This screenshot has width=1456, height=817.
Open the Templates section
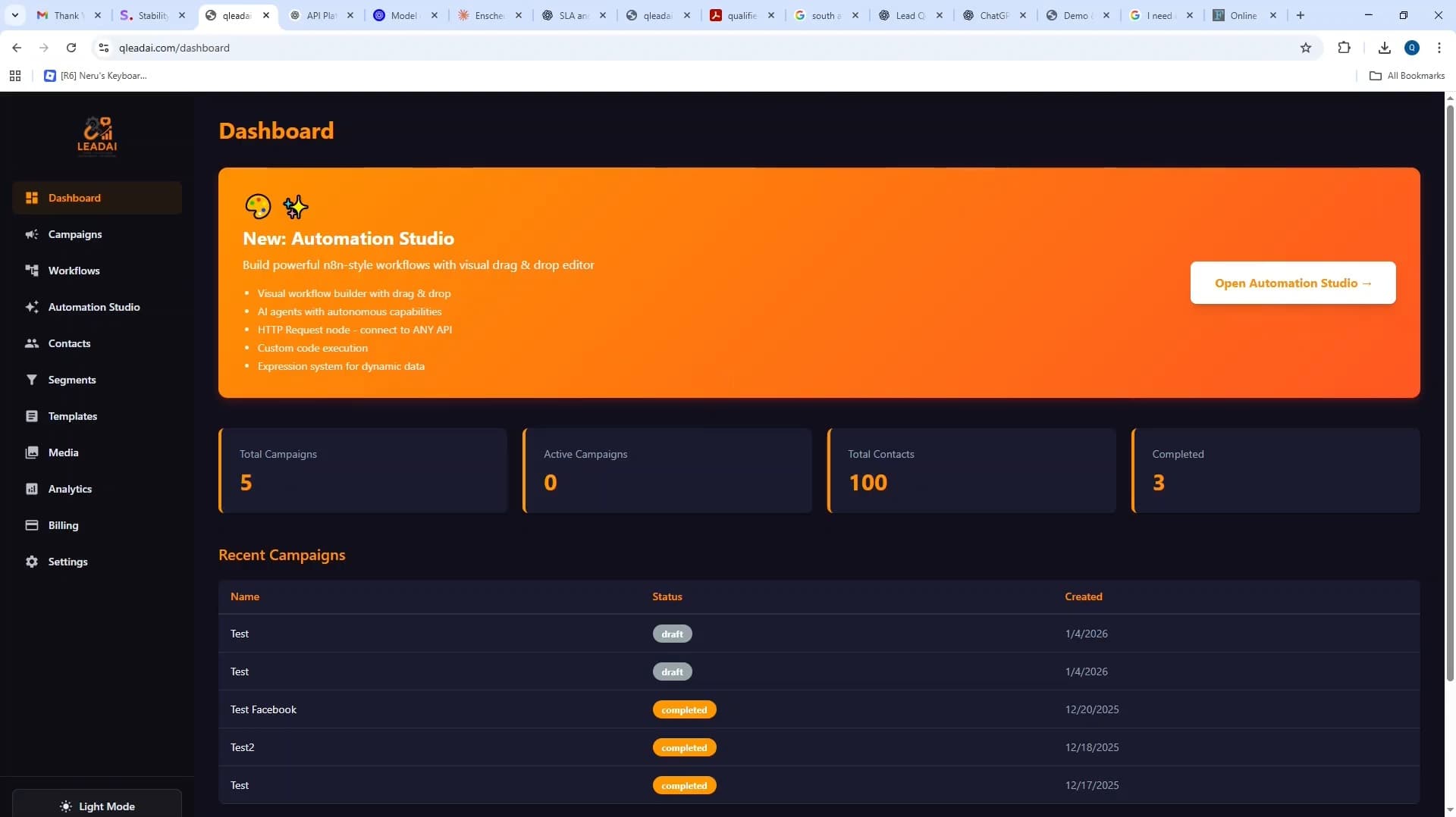(73, 416)
